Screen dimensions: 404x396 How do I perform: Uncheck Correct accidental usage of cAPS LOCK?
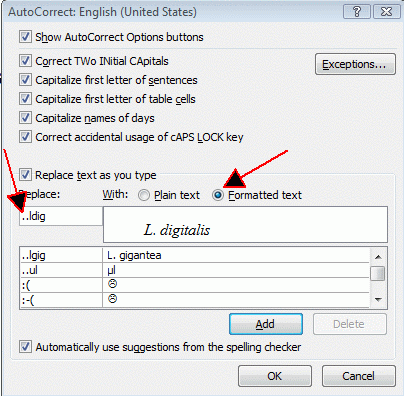(x=25, y=137)
